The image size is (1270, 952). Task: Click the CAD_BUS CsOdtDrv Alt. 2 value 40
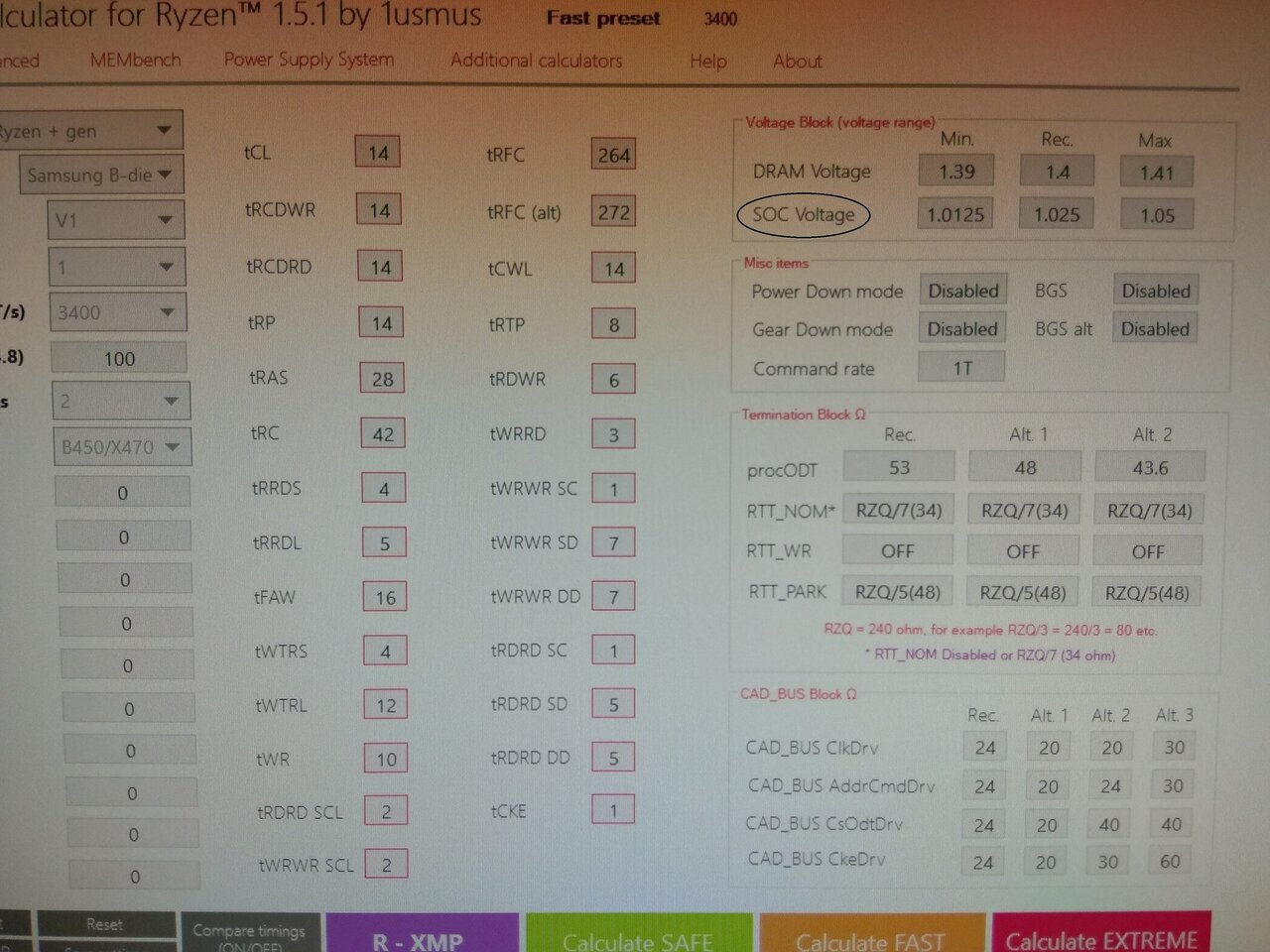[x=1109, y=824]
